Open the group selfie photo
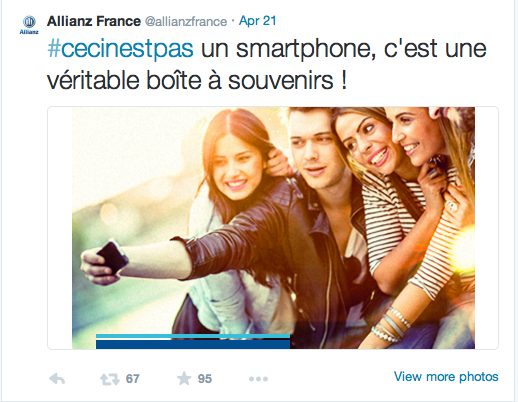 (x=273, y=228)
